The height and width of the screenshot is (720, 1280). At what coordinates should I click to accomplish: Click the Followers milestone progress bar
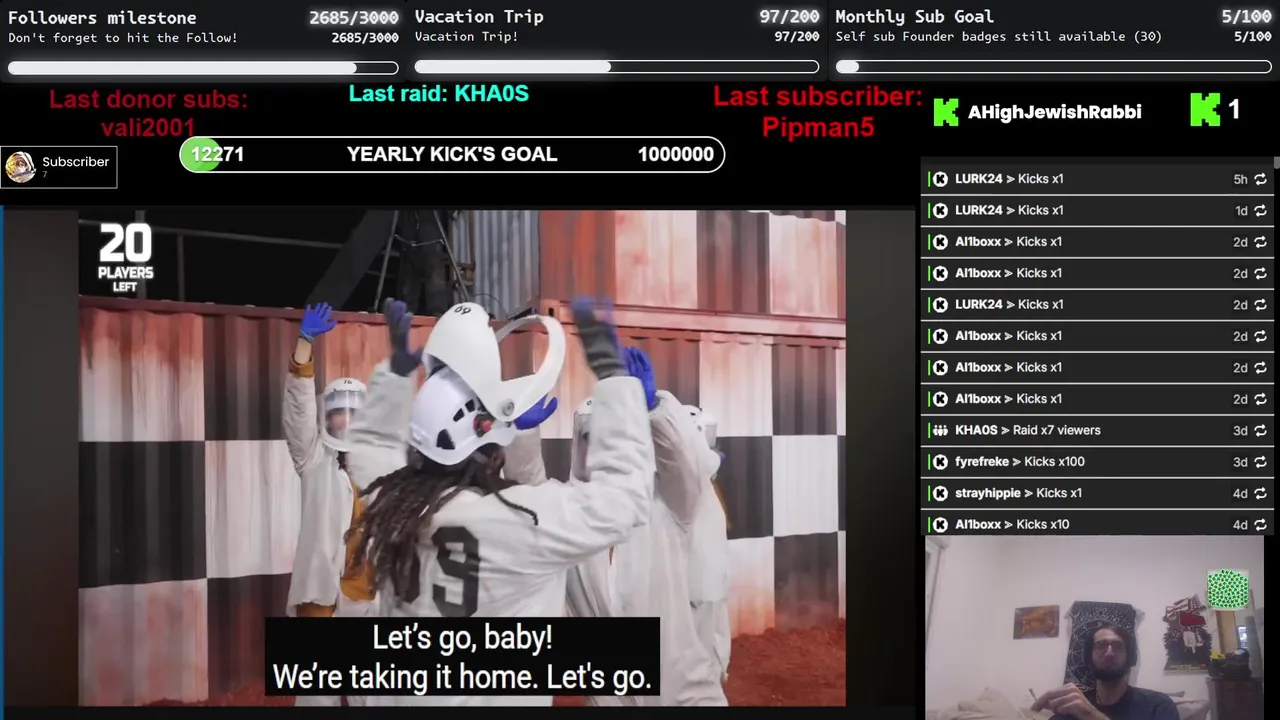[203, 68]
